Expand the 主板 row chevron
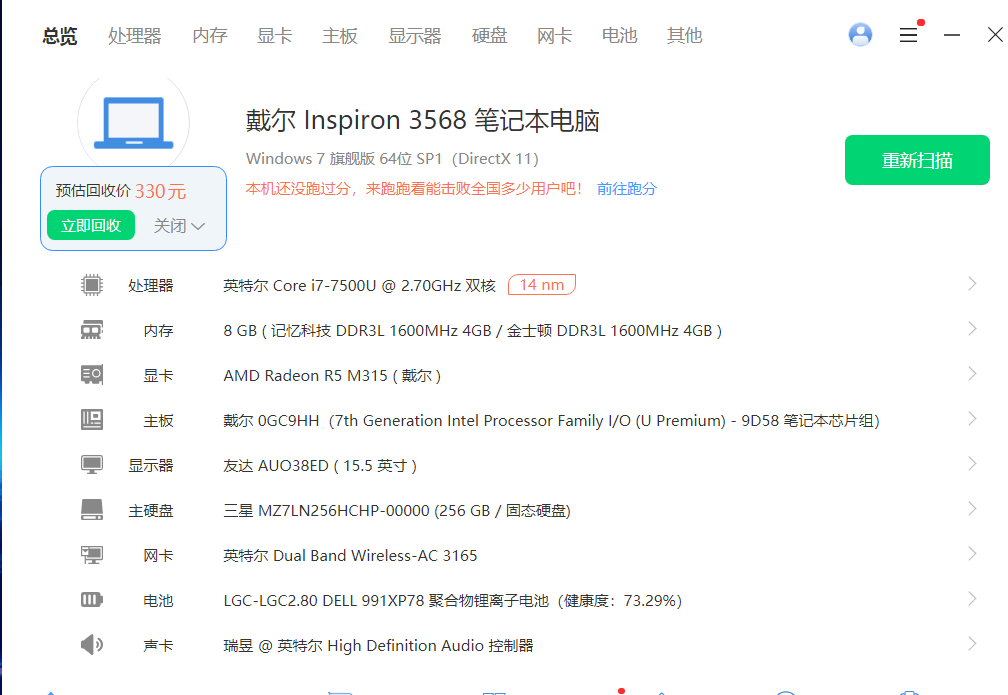This screenshot has height=695, width=1008. [972, 420]
